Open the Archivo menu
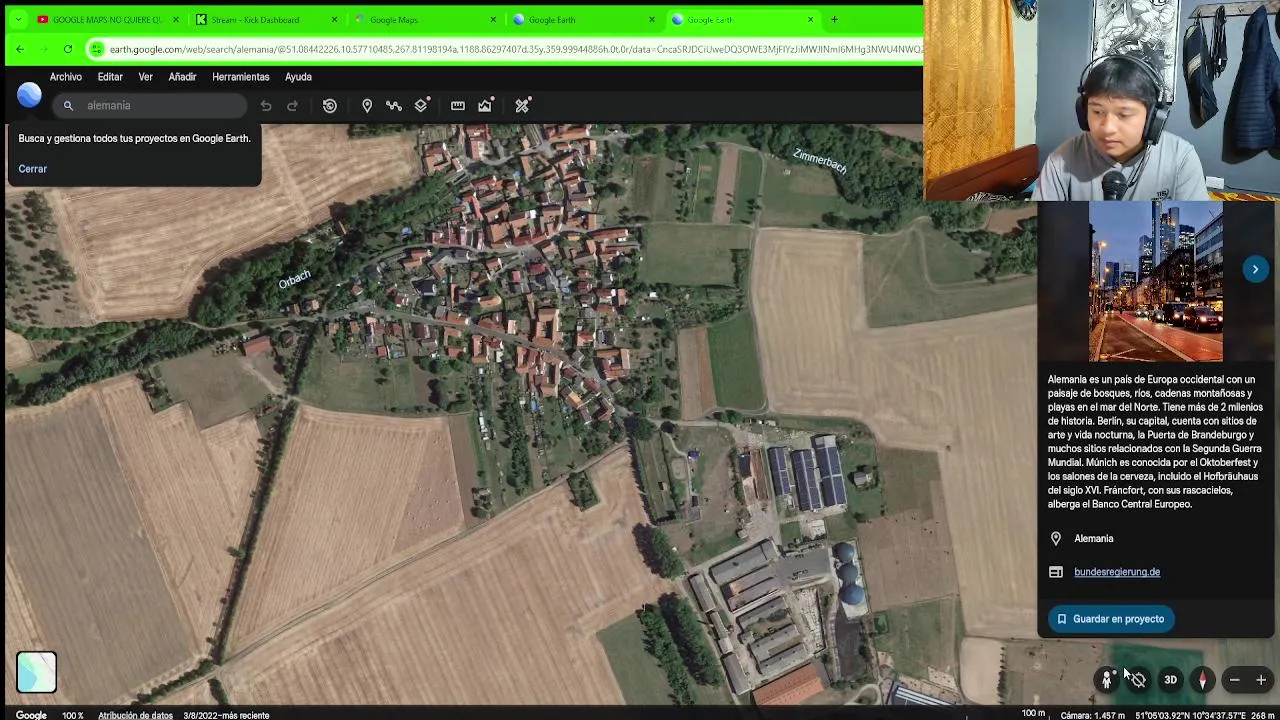The image size is (1280, 720). pos(66,77)
